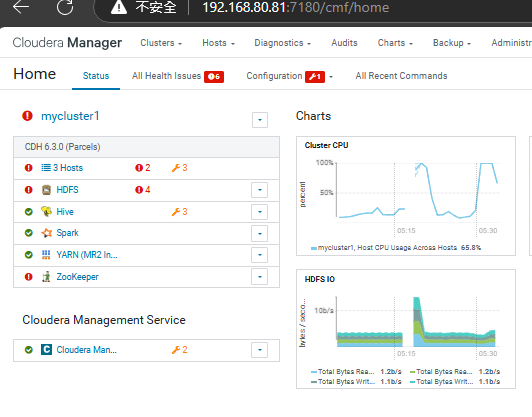Open the Hosts menu in navbar
Screen dimensions: 532x417
[218, 43]
